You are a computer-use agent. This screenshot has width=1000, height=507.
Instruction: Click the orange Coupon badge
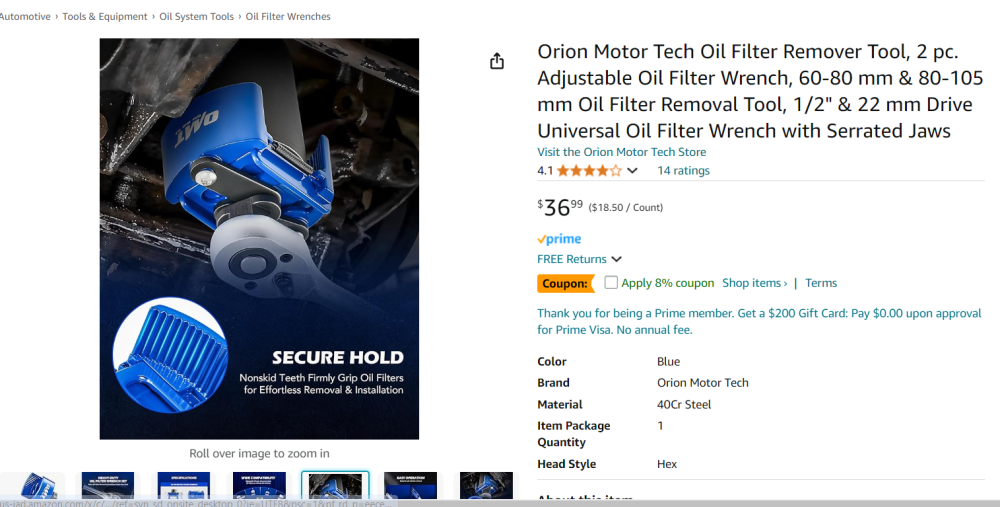(x=565, y=284)
